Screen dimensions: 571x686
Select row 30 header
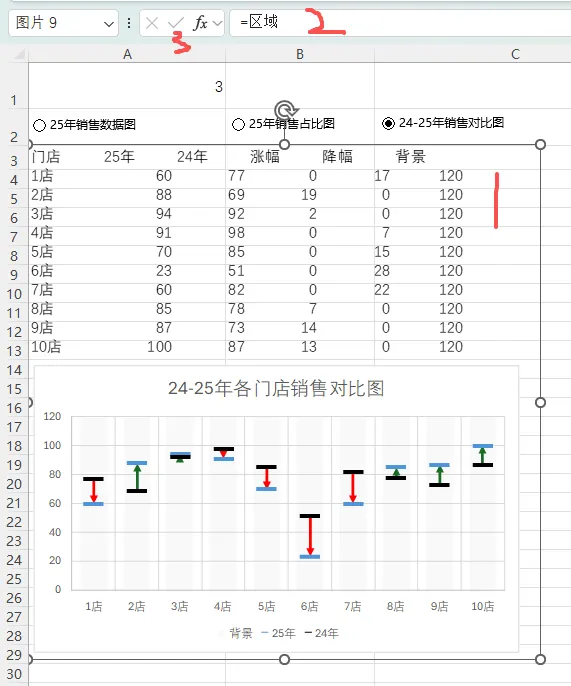point(14,674)
